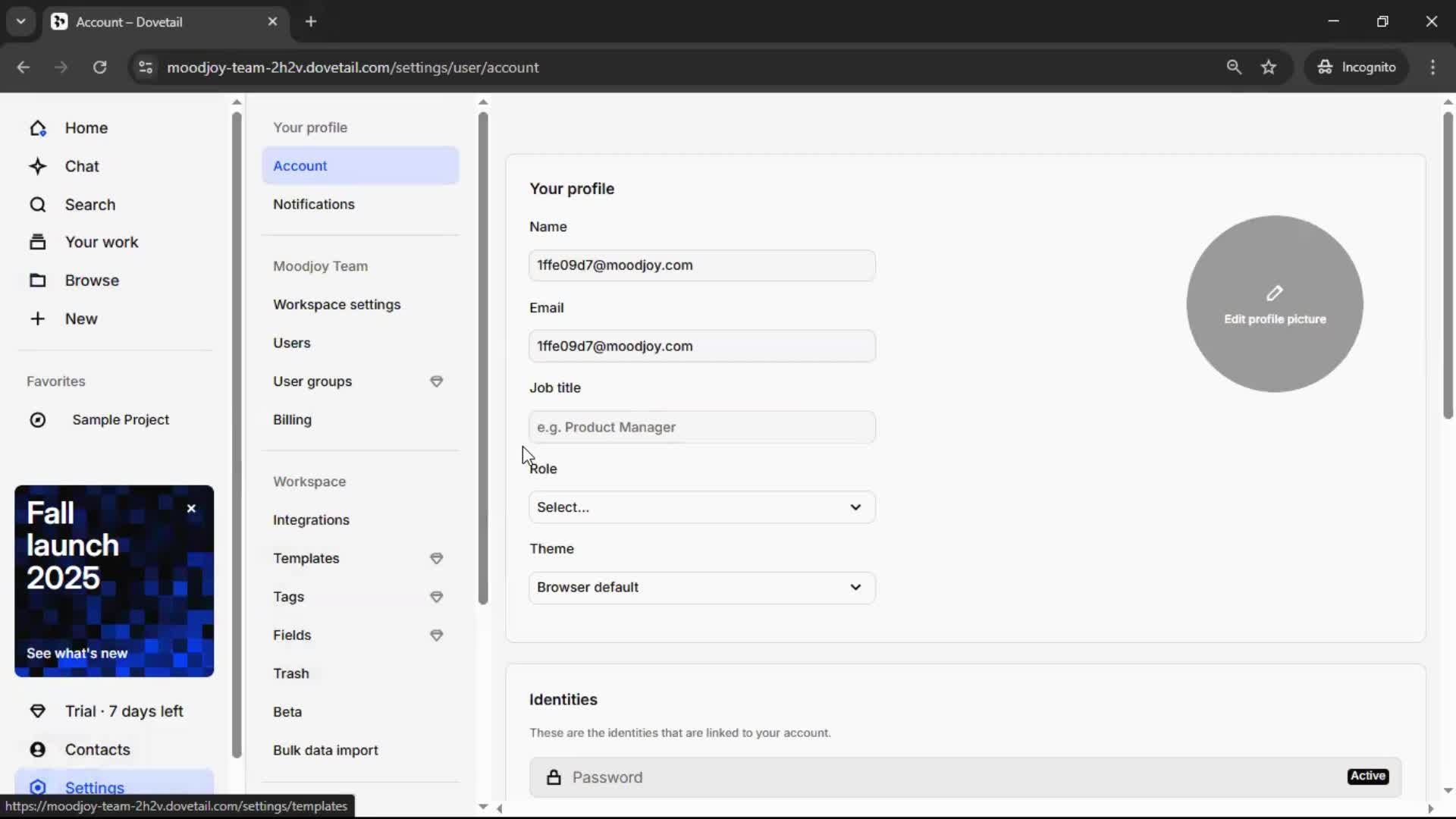Open Your work inbox icon
This screenshot has height=819, width=1456.
click(38, 242)
